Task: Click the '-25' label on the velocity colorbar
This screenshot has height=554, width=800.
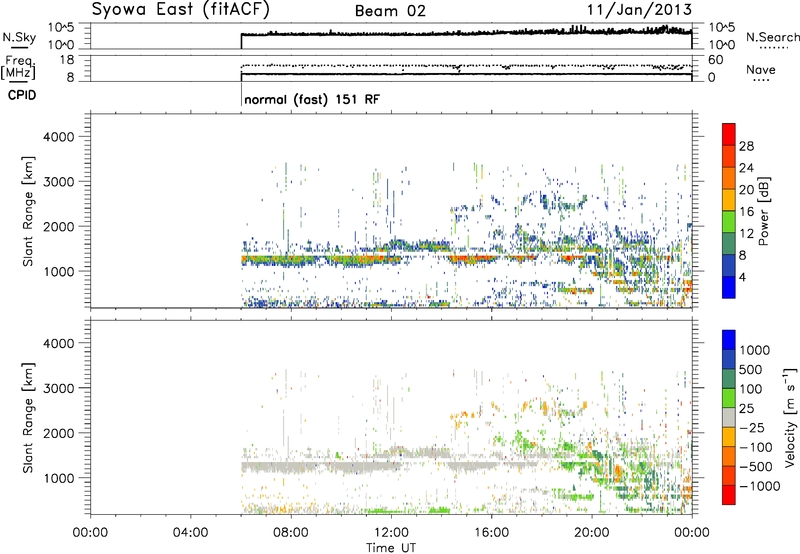Action: click(x=752, y=428)
